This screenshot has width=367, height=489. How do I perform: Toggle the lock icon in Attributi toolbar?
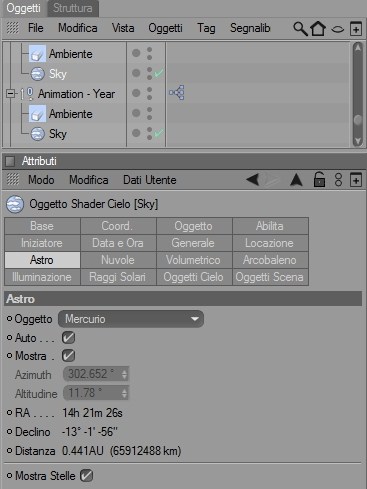pyautogui.click(x=319, y=180)
